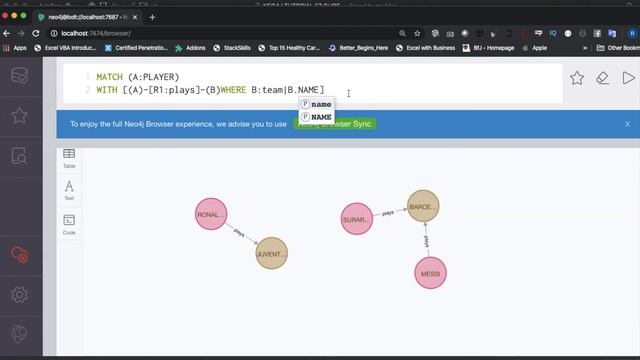Screen dimensions: 640x360
Task: Open the Better_Begins_Here bookmark
Action: tap(358, 48)
